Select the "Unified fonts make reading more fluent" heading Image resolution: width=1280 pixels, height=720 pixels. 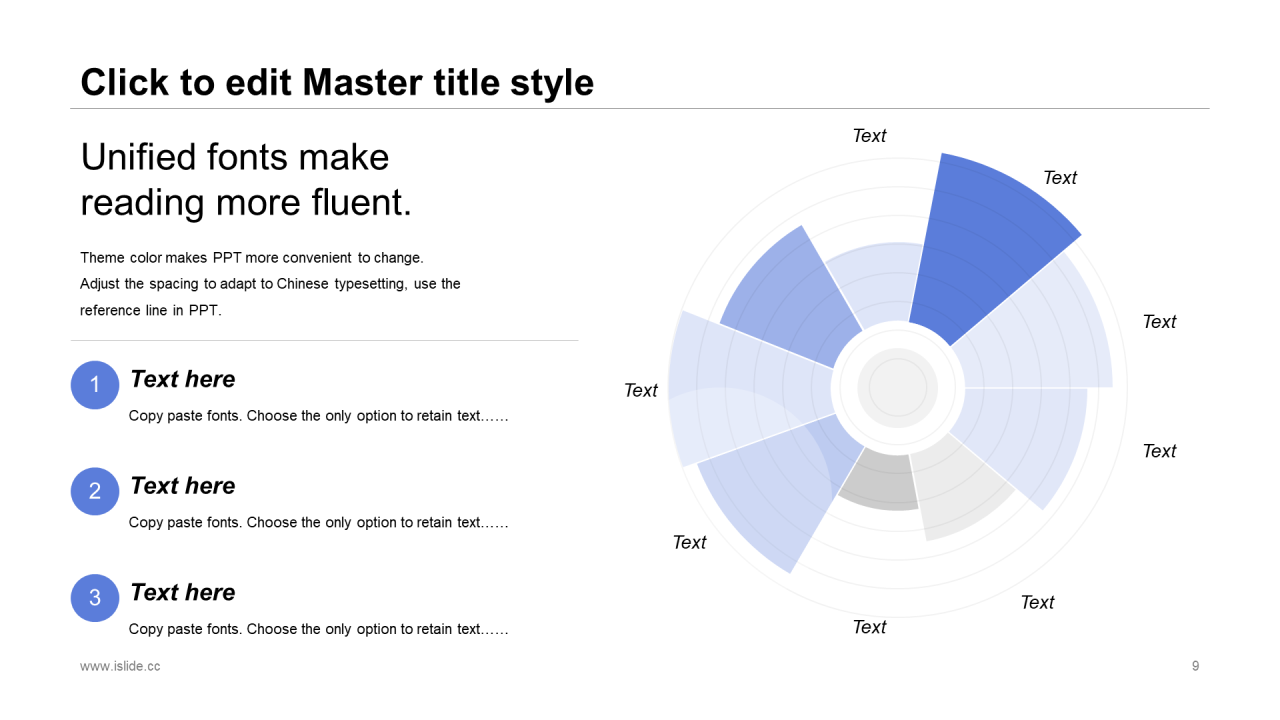click(x=246, y=180)
